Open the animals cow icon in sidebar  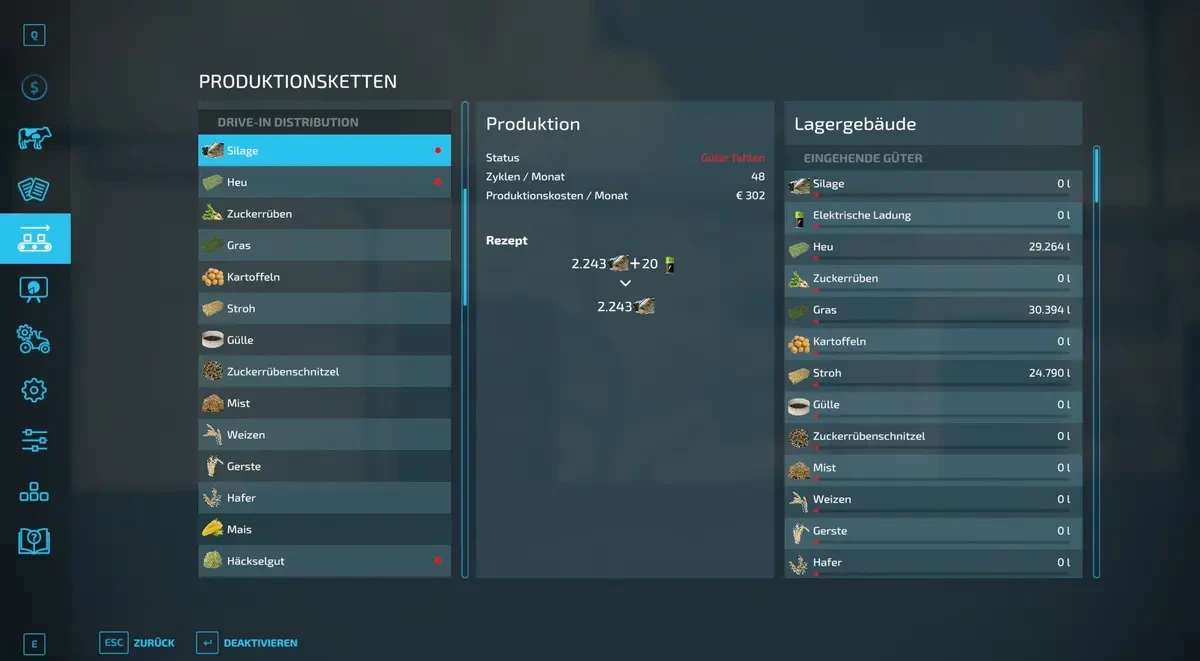[x=35, y=138]
